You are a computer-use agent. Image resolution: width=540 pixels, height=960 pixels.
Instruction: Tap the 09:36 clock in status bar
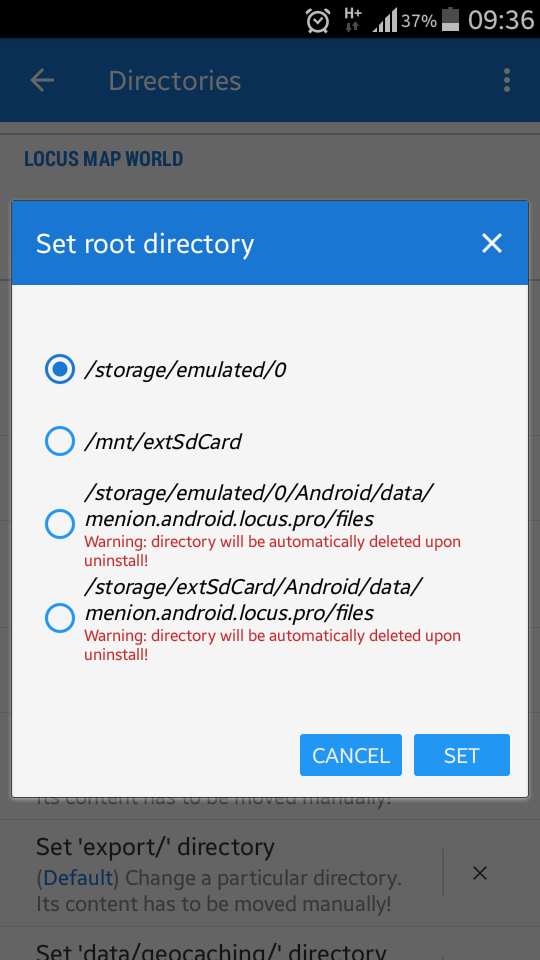click(x=501, y=21)
